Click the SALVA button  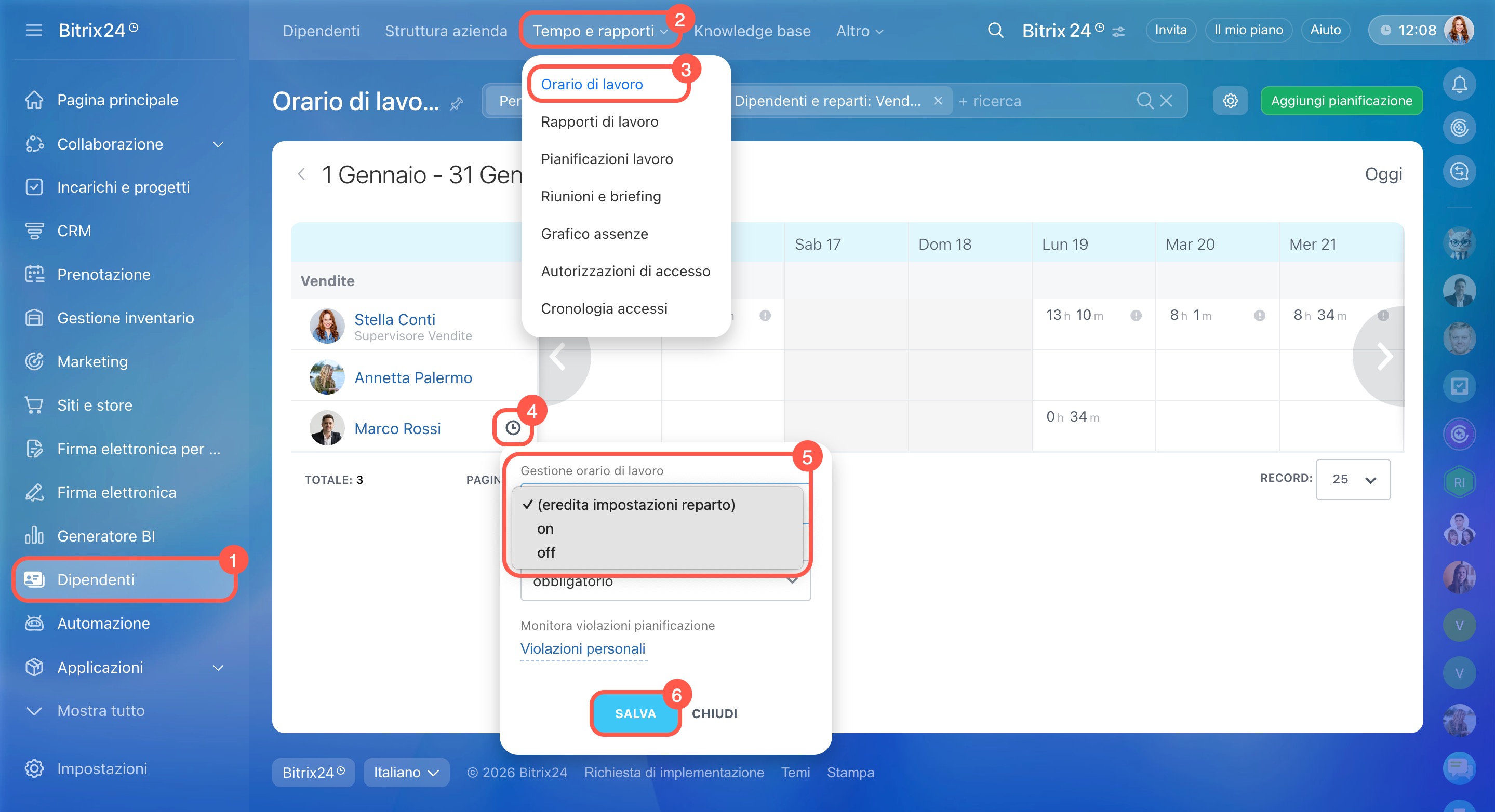(635, 713)
